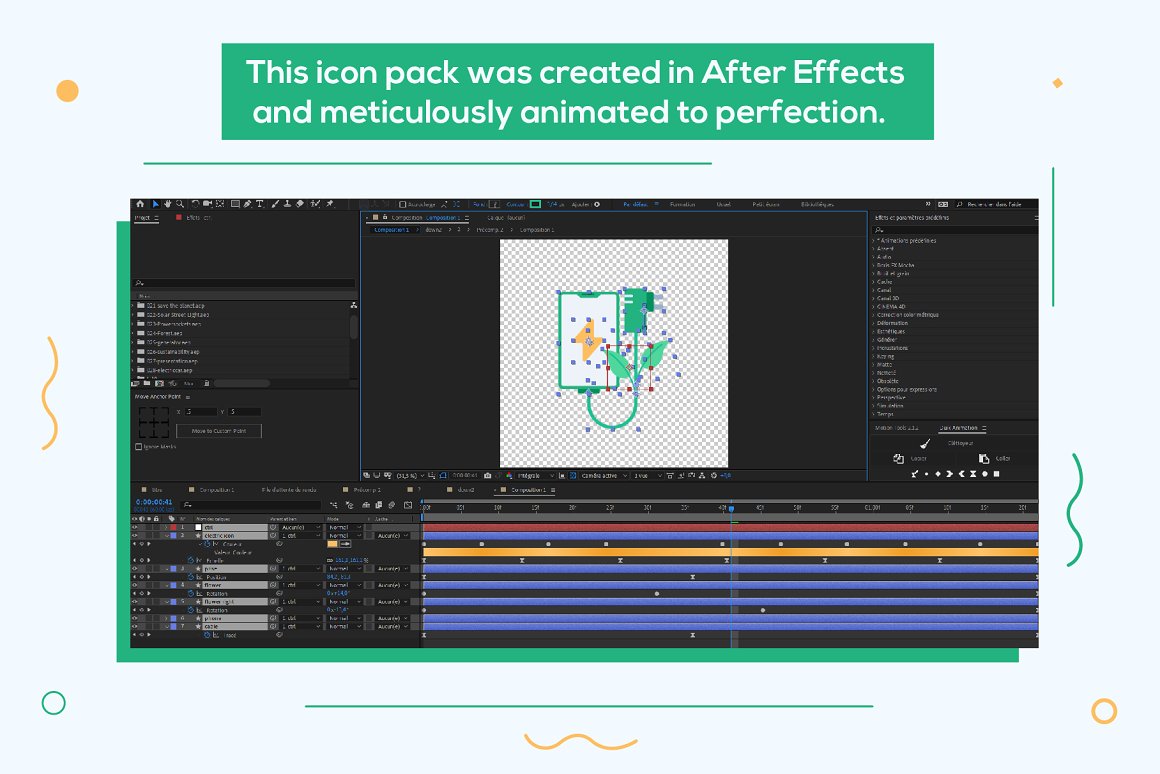Click Précomp 2 in the composition breadcrumb

(x=490, y=230)
